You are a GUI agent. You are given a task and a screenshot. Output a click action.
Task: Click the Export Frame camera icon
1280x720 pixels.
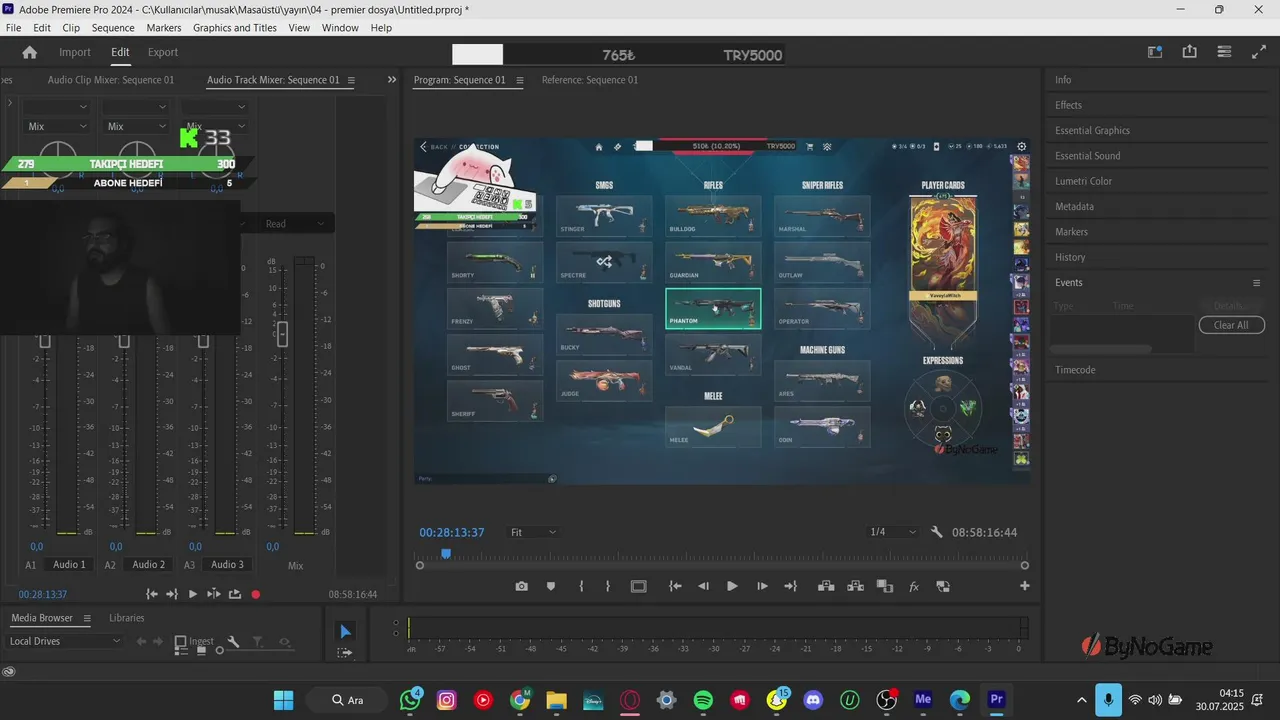click(x=522, y=587)
